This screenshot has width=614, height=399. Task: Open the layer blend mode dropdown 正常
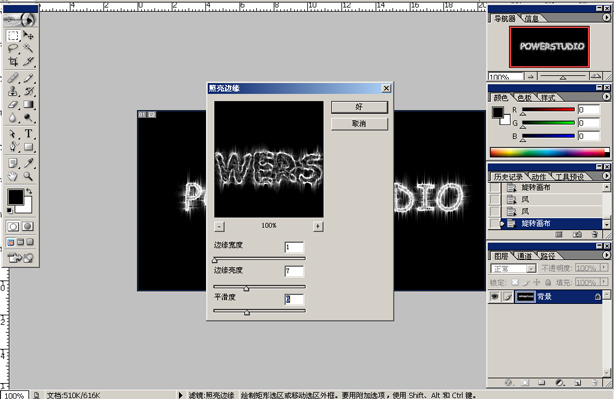513,269
